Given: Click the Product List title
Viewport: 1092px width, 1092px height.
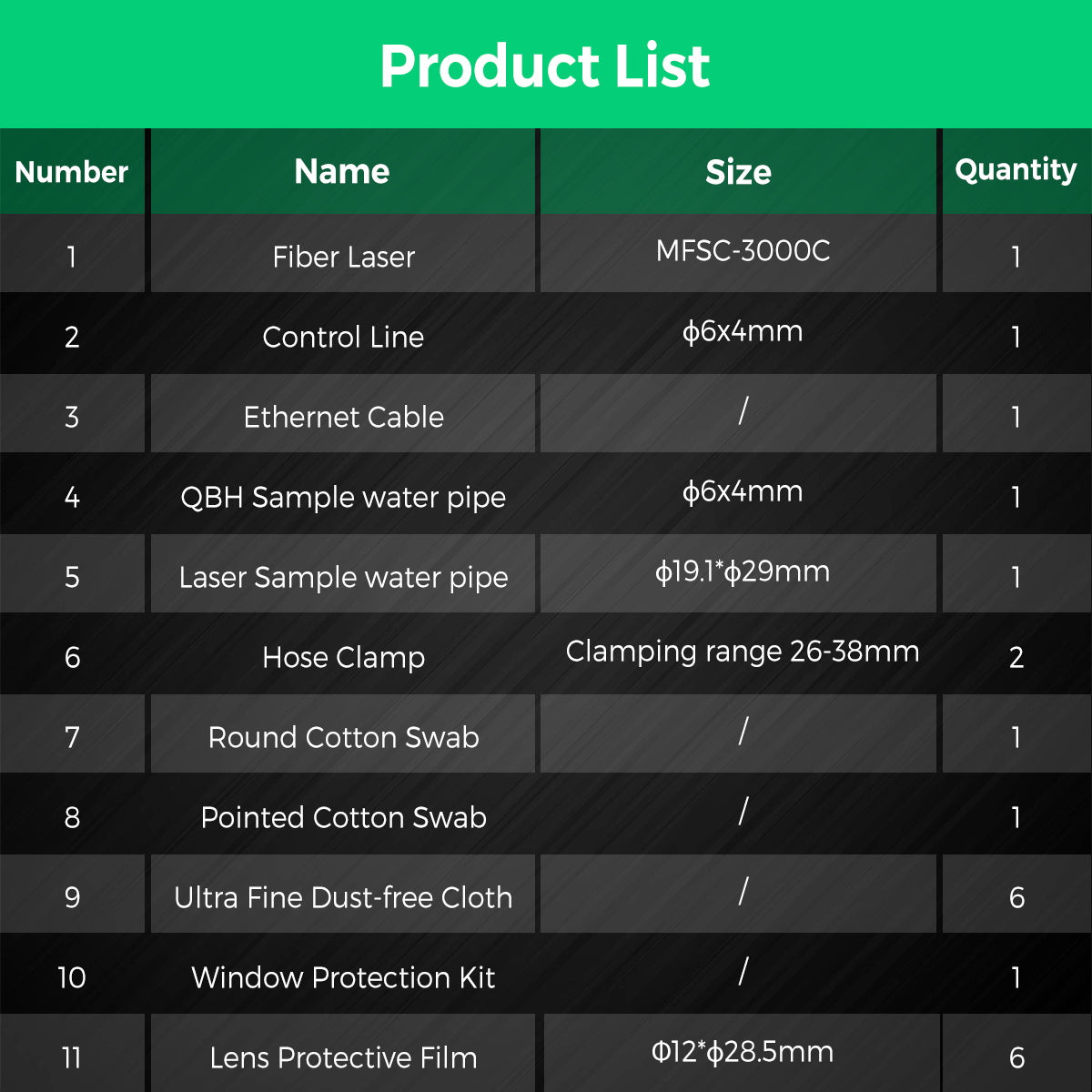Looking at the screenshot, I should (544, 66).
